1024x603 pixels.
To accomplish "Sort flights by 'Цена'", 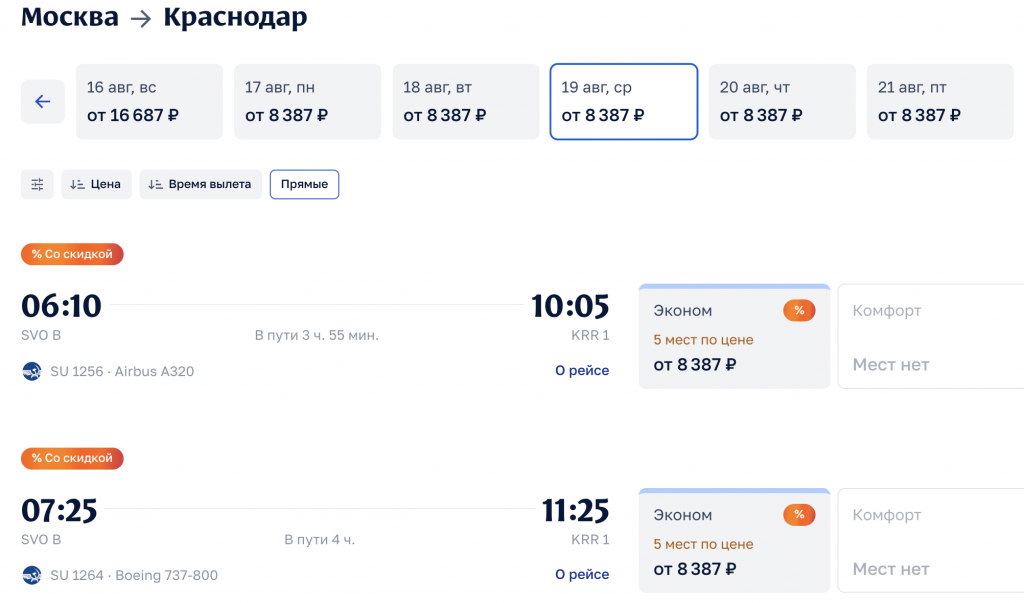I will [x=96, y=185].
